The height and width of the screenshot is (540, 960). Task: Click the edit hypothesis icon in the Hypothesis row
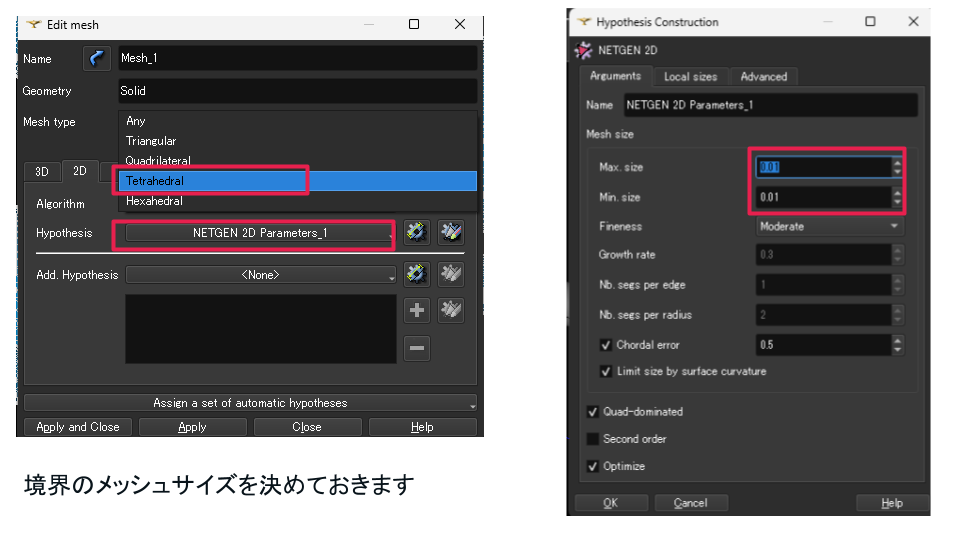451,233
